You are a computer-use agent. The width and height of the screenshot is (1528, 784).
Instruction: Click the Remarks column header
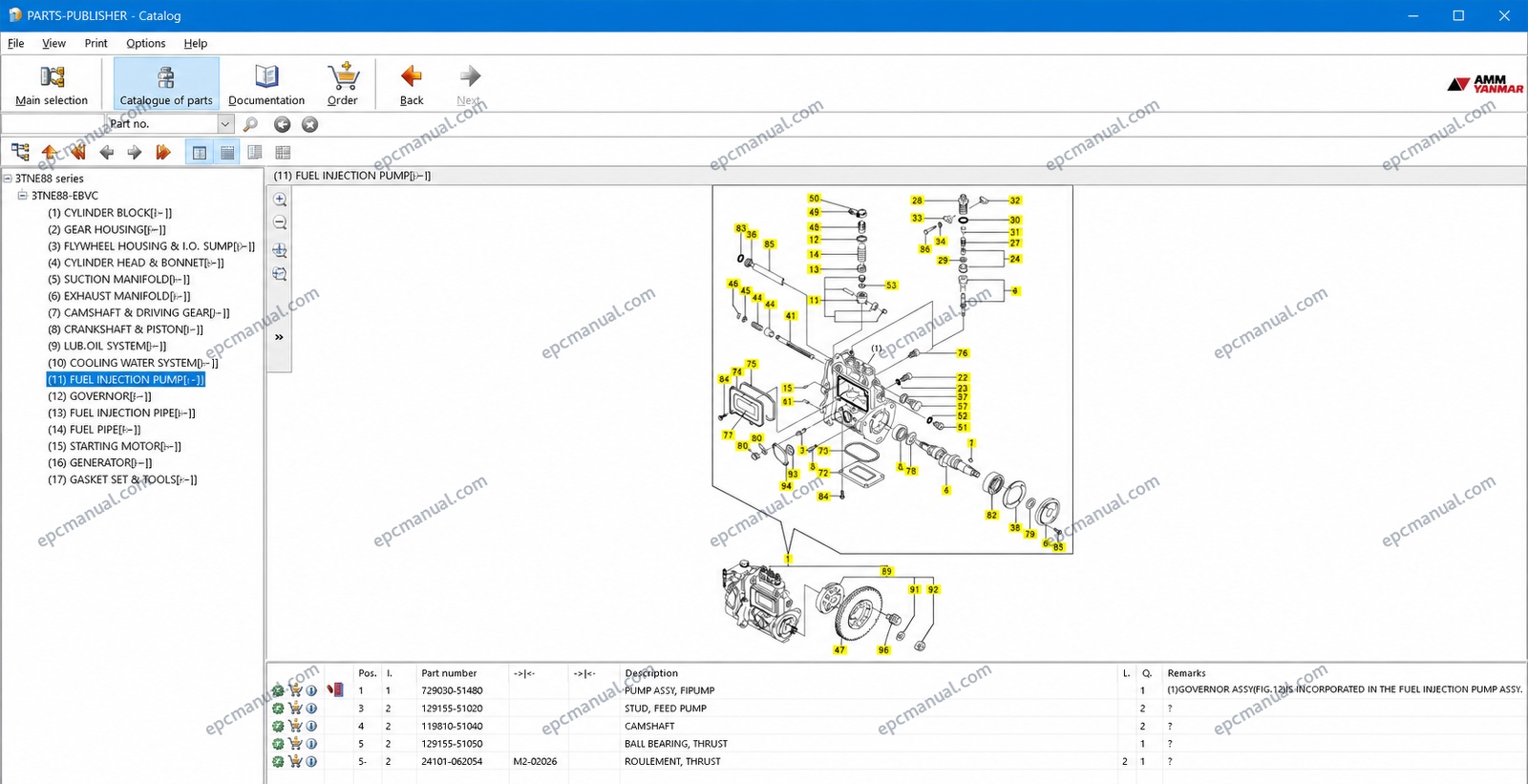pos(1186,673)
